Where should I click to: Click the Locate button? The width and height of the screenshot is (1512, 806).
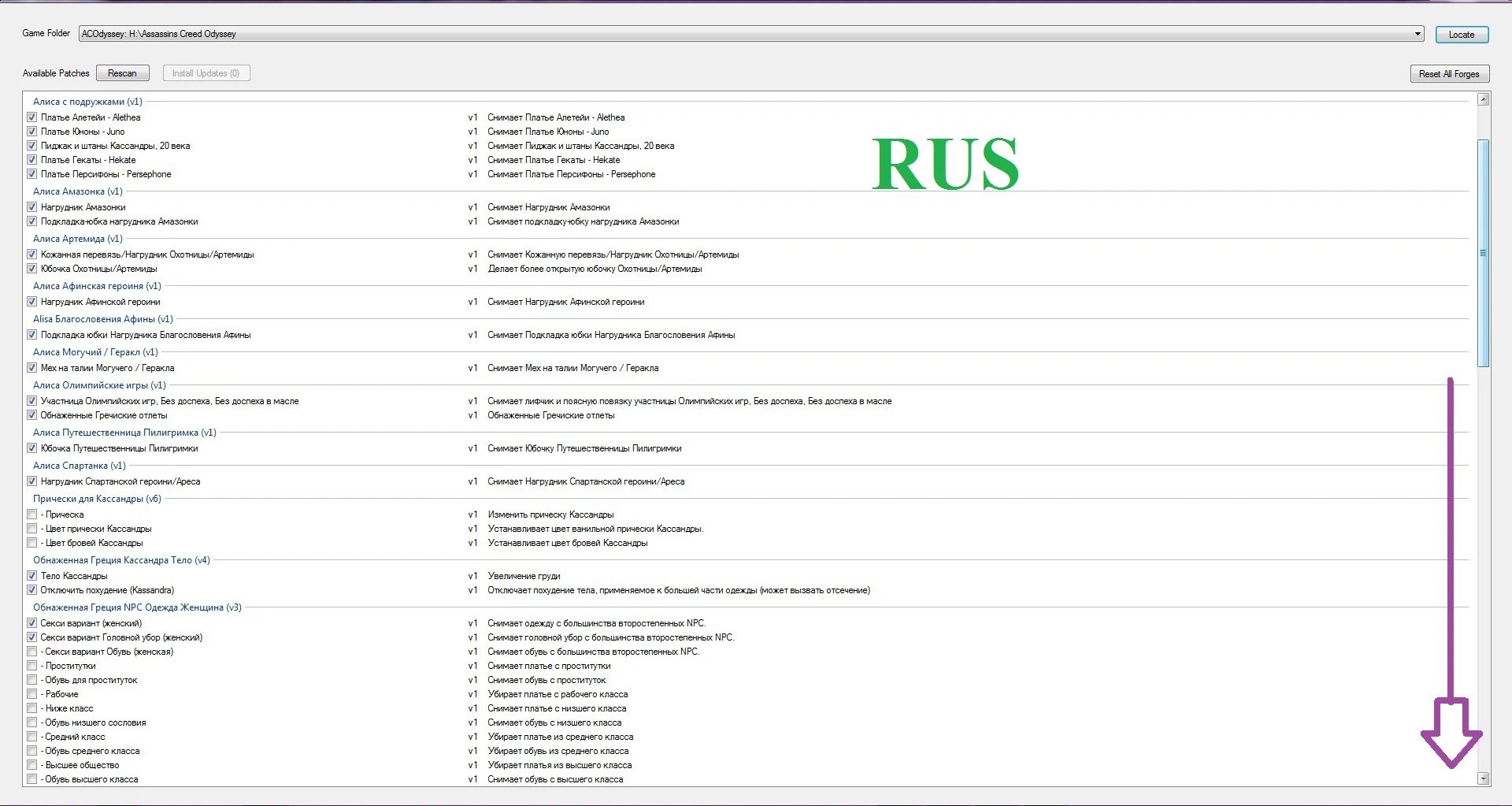(x=1461, y=35)
